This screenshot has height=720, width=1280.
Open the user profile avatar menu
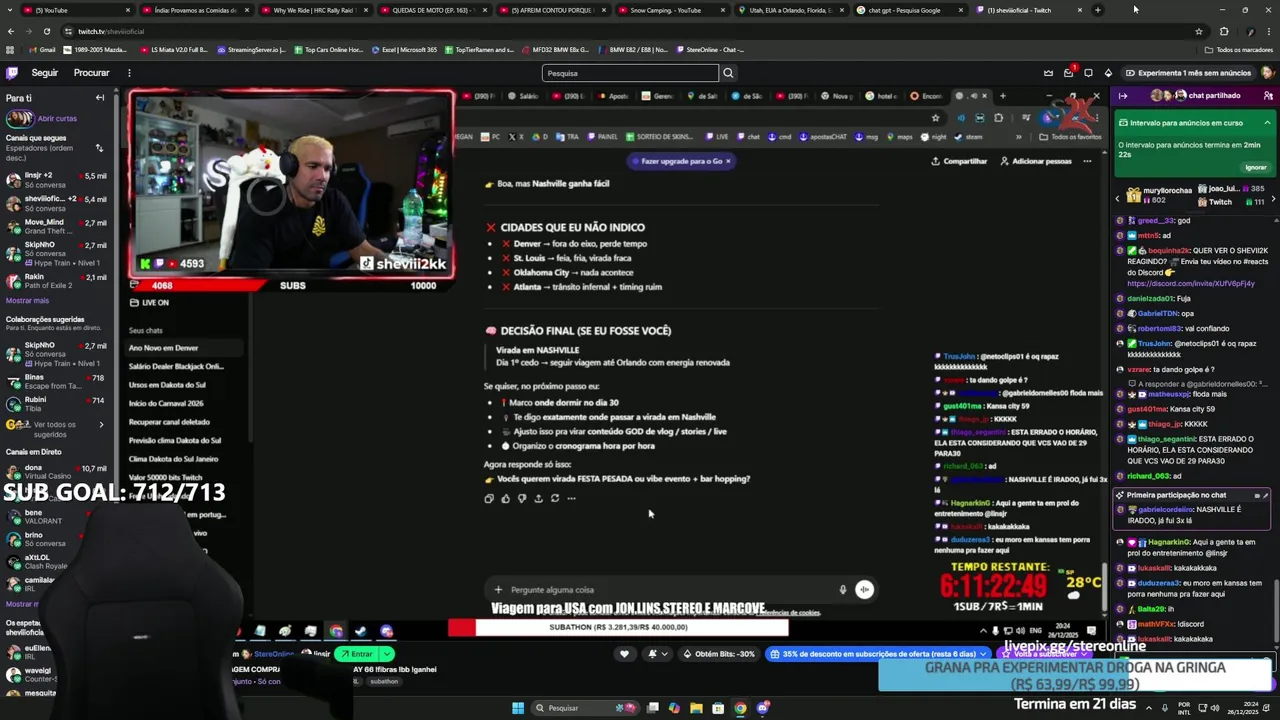click(1267, 73)
